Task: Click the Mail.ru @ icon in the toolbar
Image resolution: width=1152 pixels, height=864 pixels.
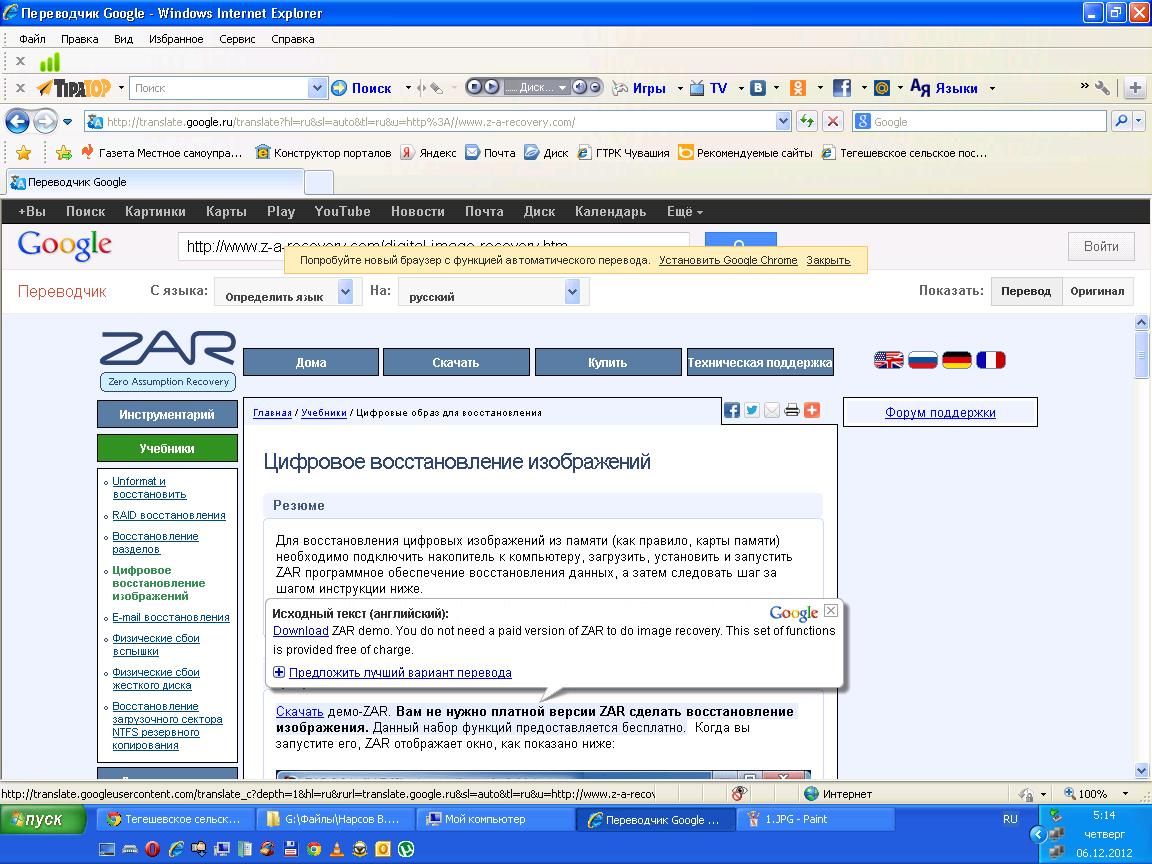Action: click(882, 88)
